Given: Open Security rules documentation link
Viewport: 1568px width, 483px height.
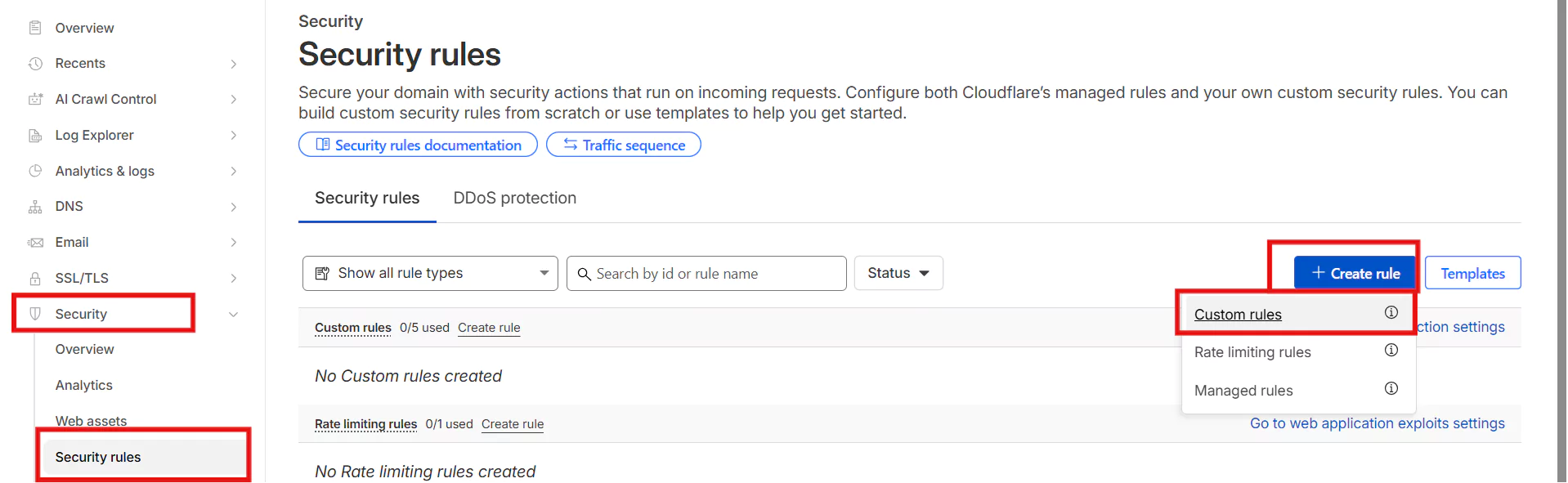Looking at the screenshot, I should click(418, 145).
